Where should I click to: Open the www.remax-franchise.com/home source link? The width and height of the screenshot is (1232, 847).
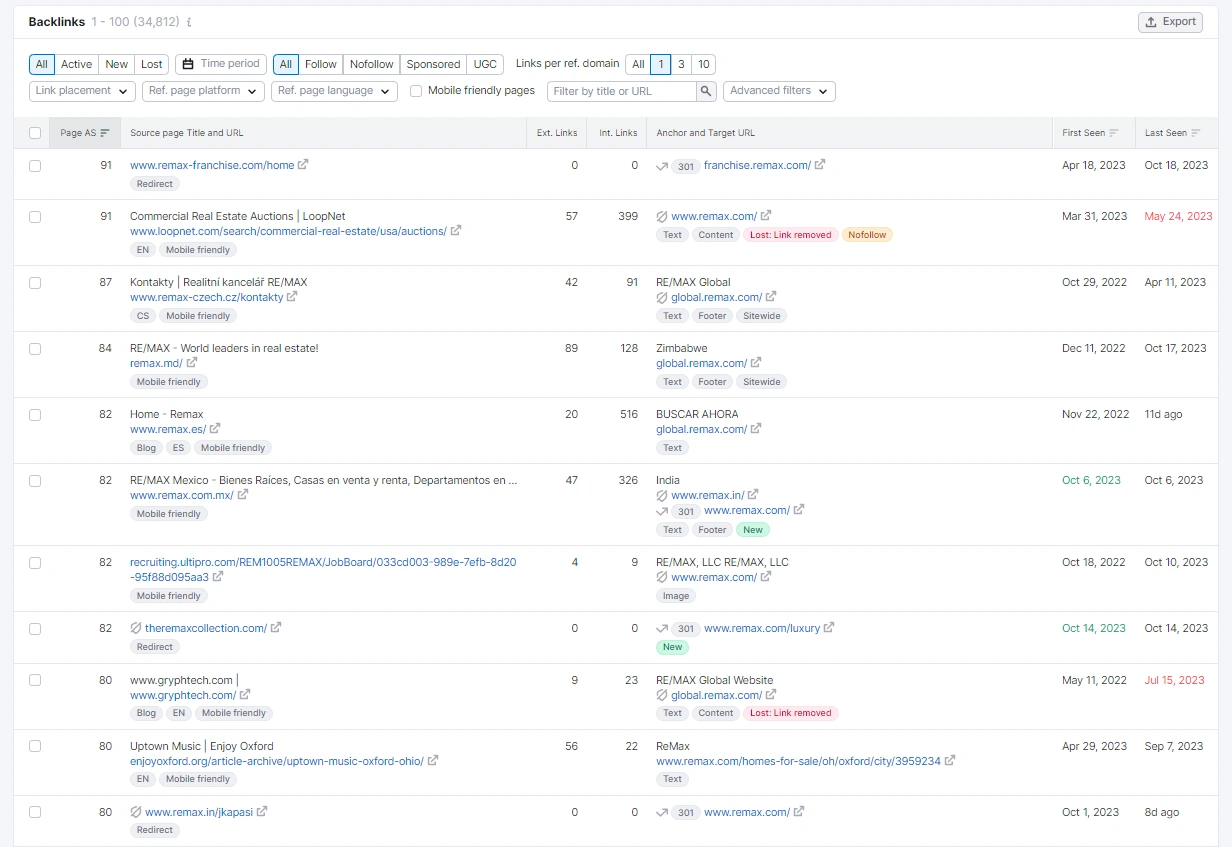(212, 165)
